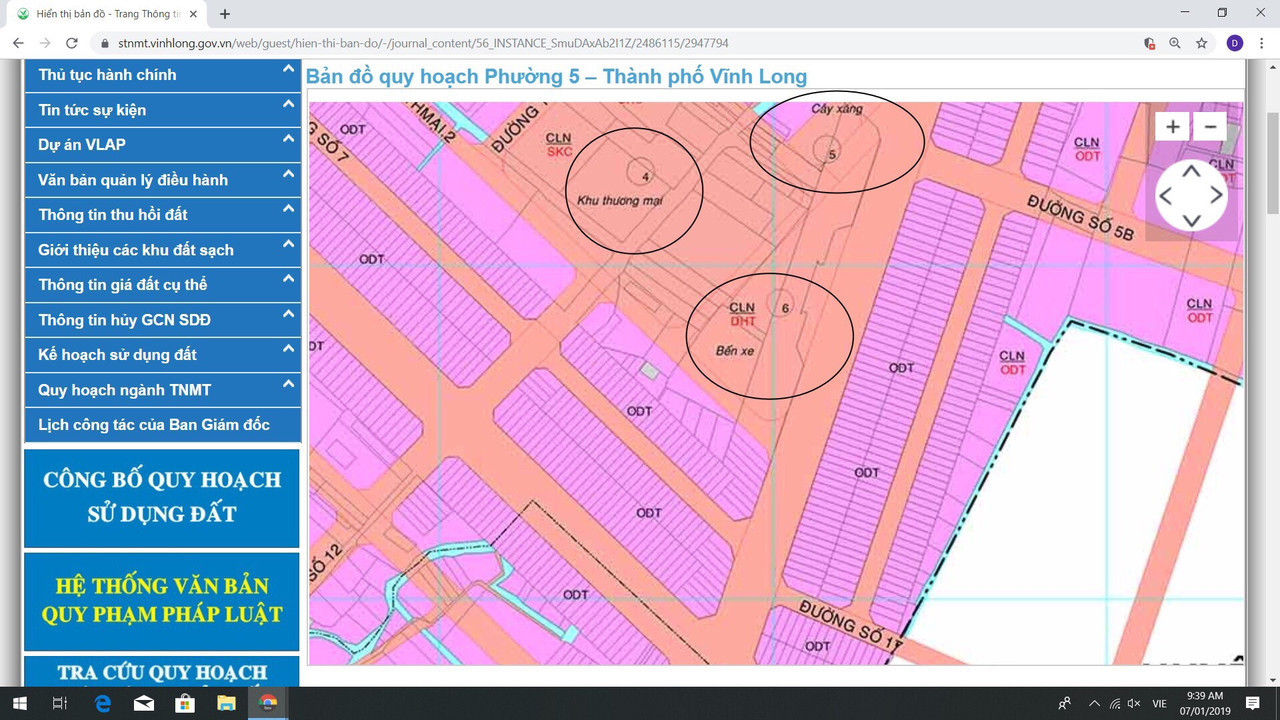Open Microsoft Store from the taskbar

pos(185,703)
